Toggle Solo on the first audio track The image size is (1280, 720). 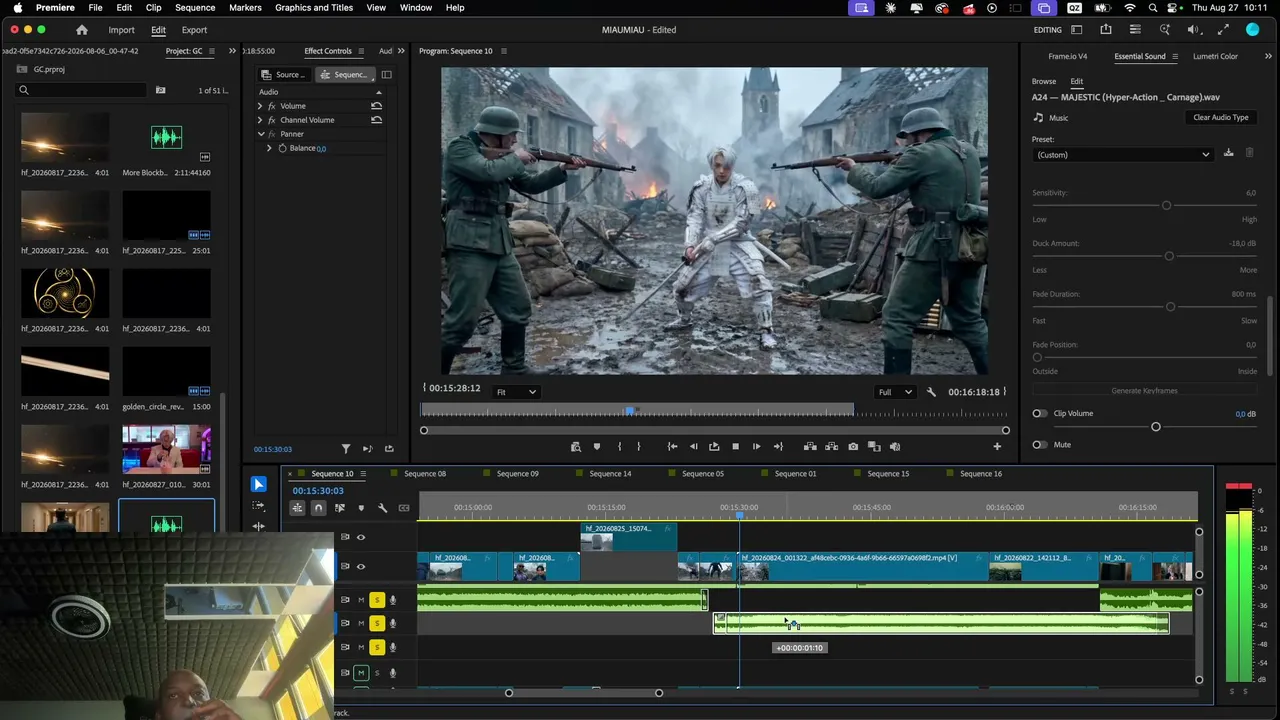(x=377, y=600)
